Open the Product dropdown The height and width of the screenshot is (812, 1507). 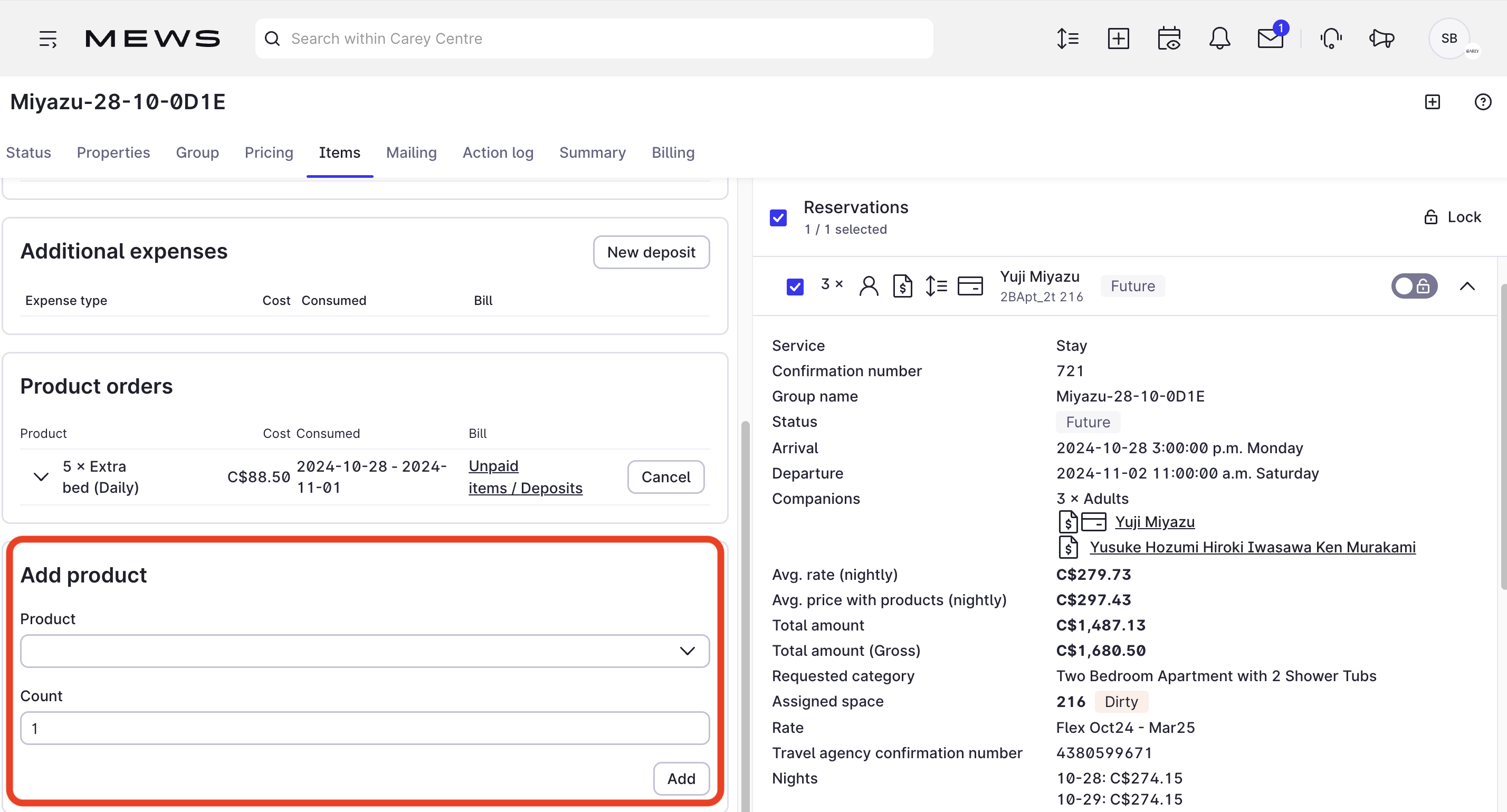tap(365, 651)
